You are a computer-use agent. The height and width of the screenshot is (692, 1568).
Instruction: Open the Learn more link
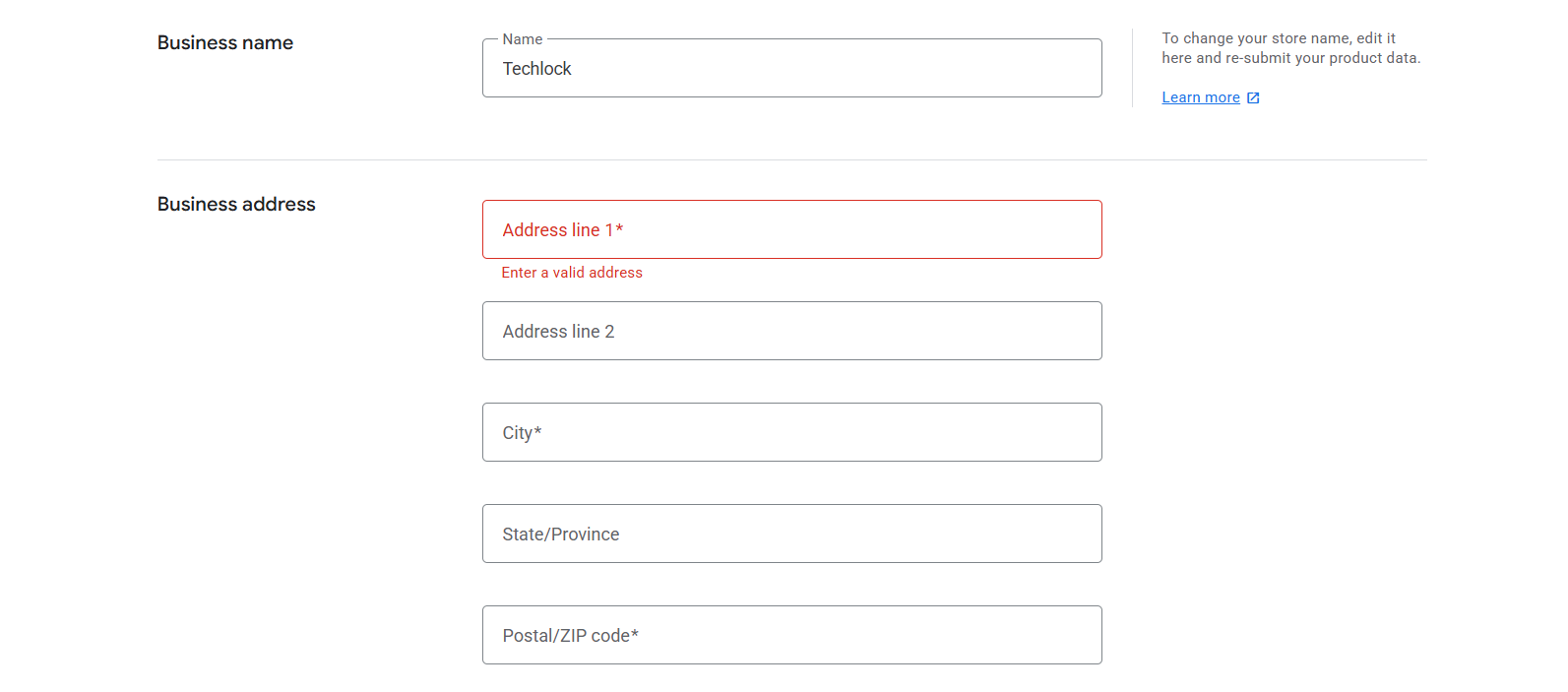pos(1200,97)
